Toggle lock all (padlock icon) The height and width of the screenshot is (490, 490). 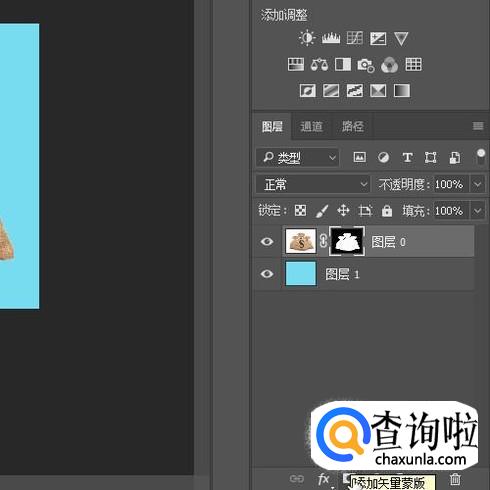click(x=387, y=211)
